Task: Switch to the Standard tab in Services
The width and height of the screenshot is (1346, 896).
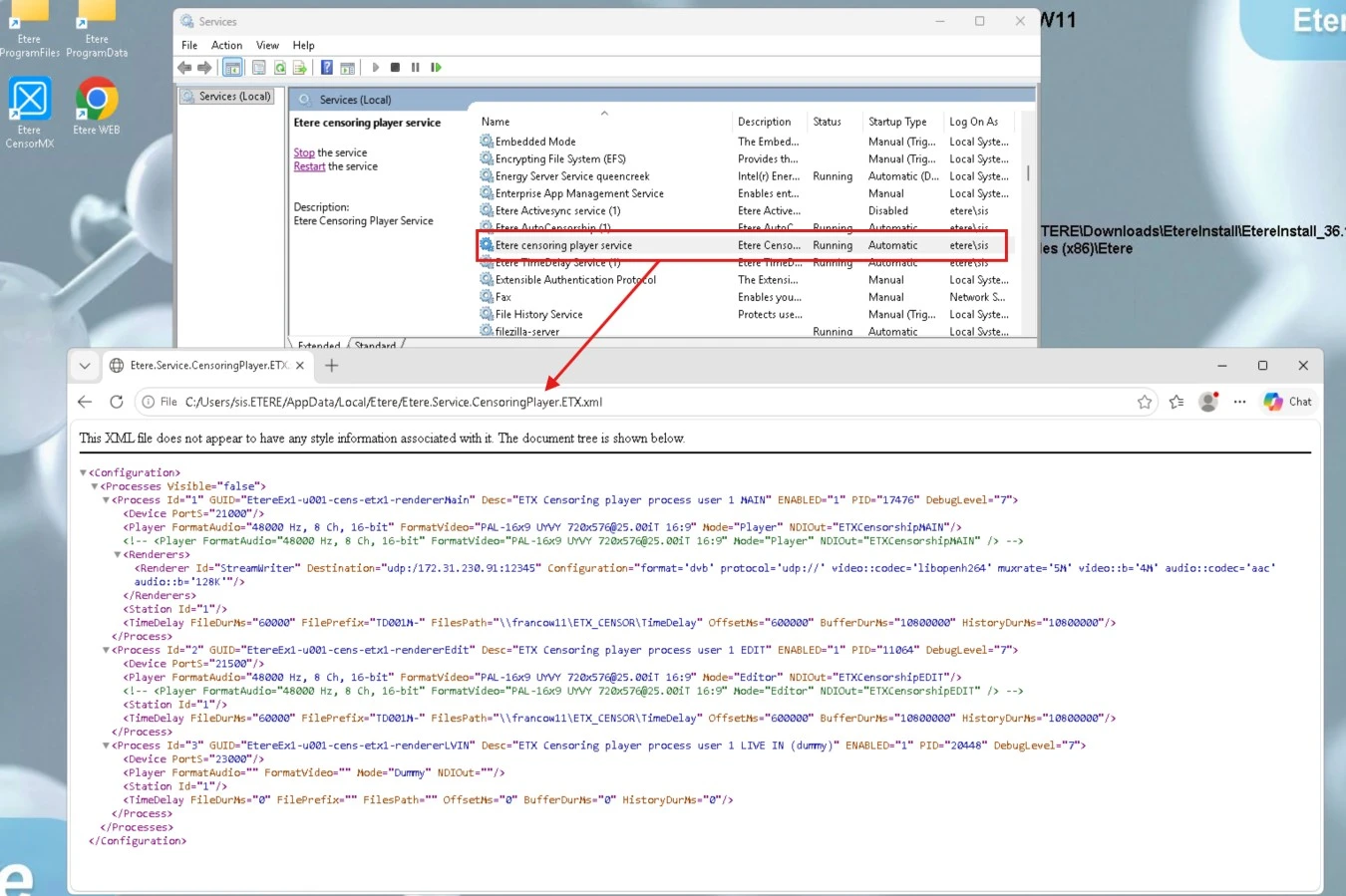Action: (376, 343)
